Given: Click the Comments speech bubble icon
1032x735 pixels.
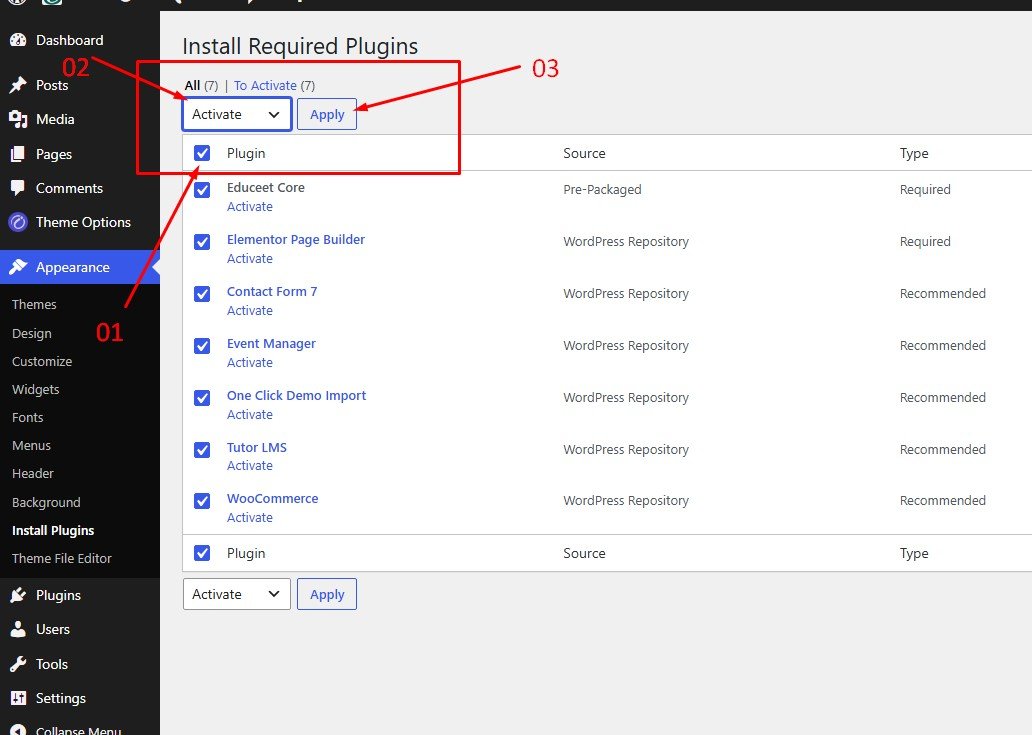Looking at the screenshot, I should click(18, 188).
